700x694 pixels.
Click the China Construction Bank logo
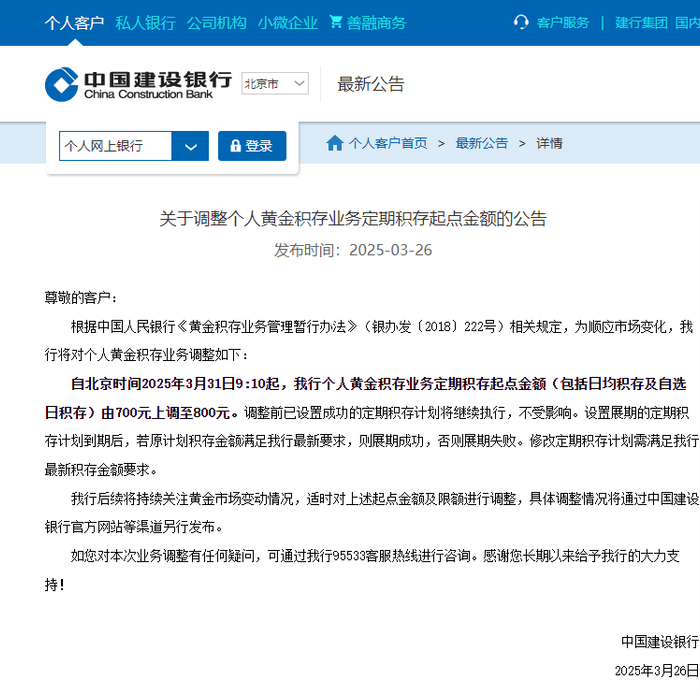click(x=138, y=84)
